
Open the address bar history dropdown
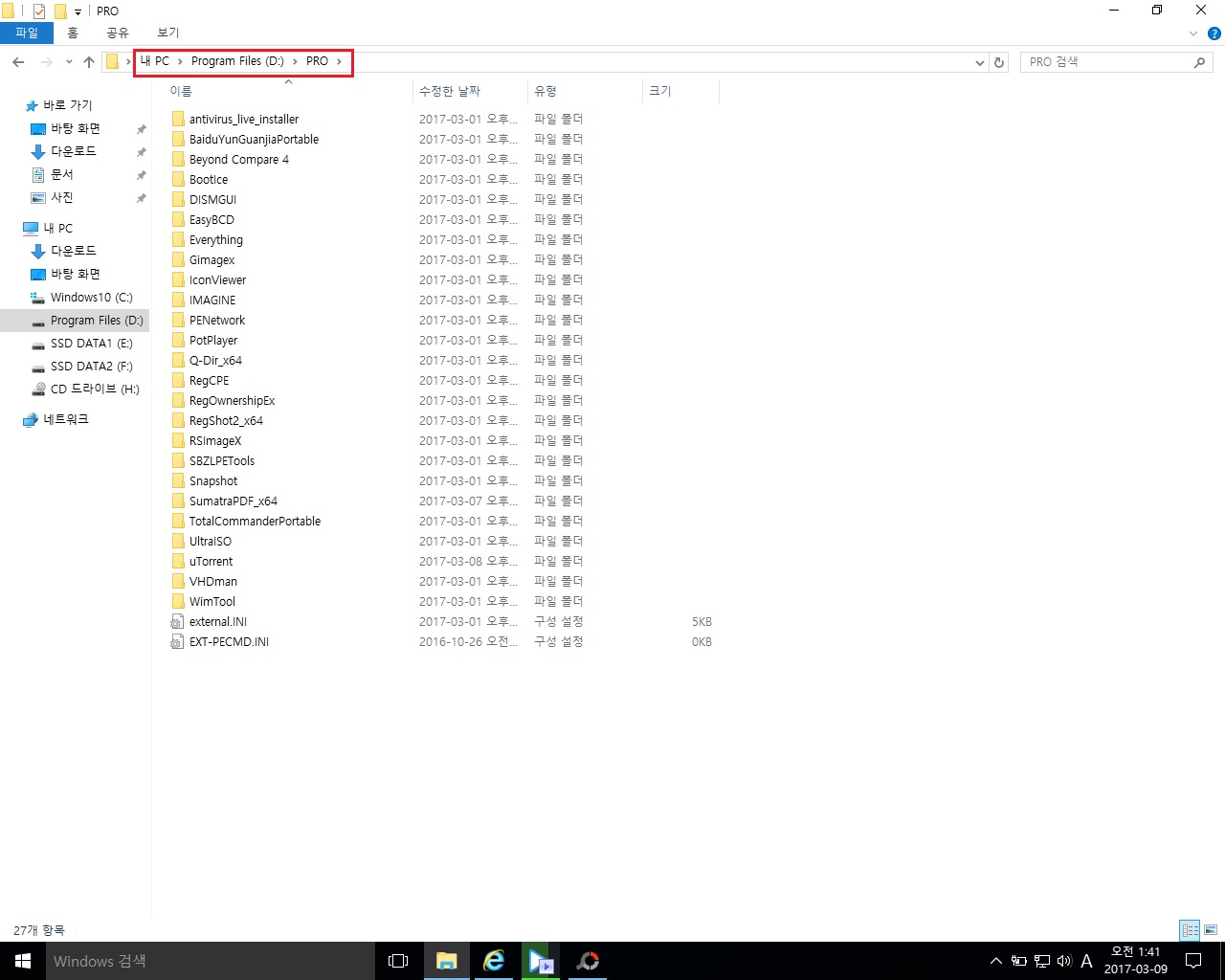(x=980, y=62)
